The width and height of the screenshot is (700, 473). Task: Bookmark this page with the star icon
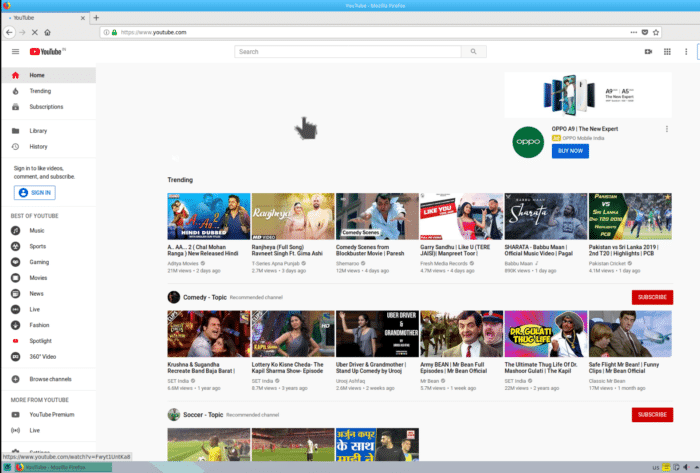tap(656, 32)
